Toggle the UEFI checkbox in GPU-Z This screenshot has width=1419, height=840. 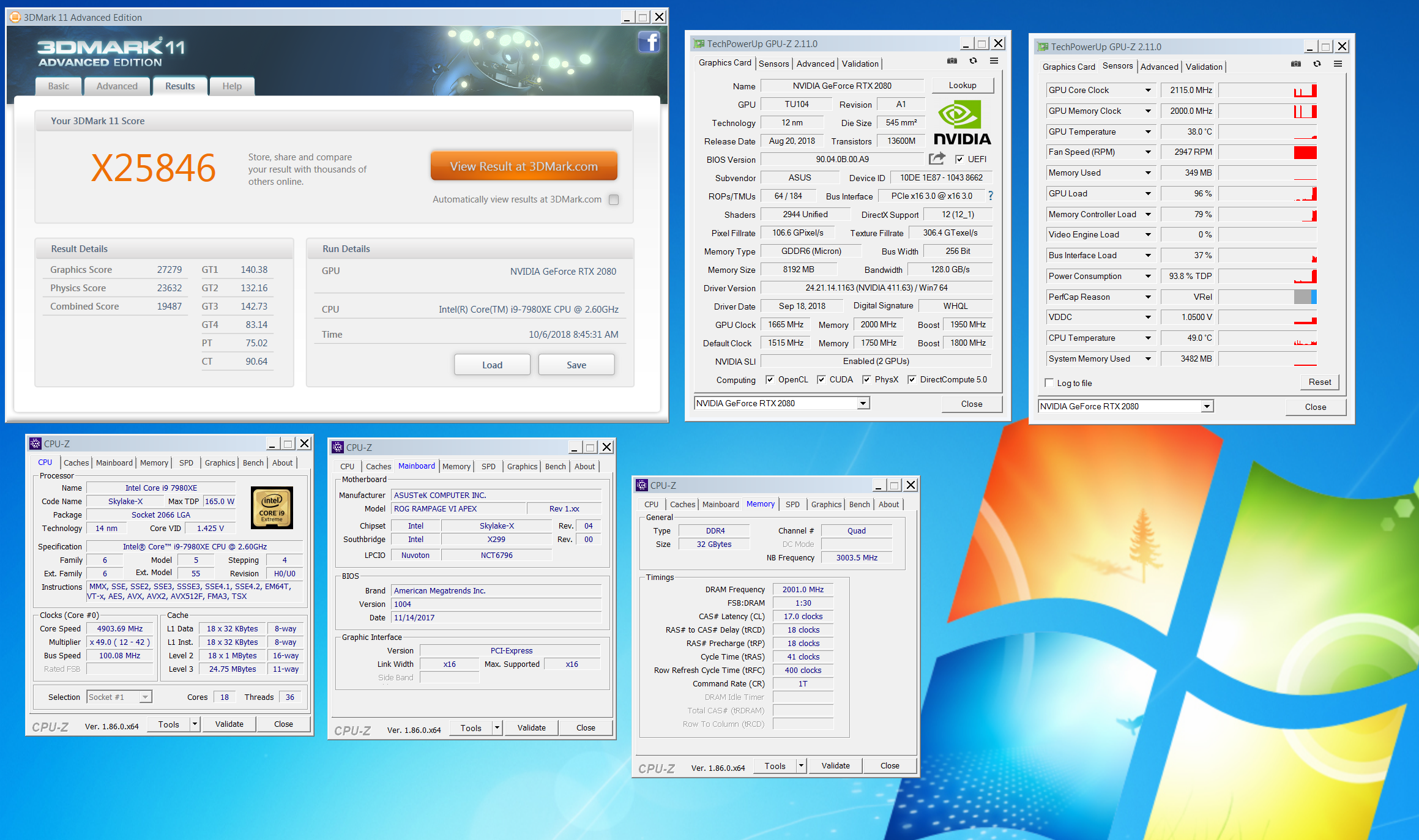click(959, 159)
